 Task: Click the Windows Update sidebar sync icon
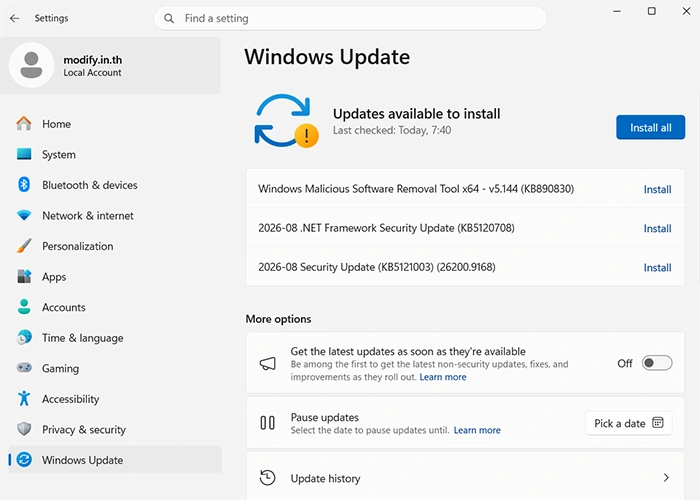click(x=24, y=459)
